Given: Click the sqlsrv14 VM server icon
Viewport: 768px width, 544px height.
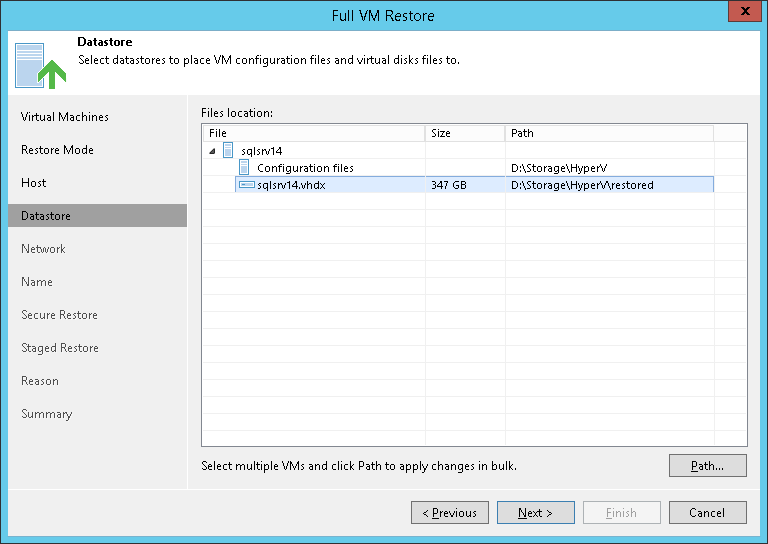Looking at the screenshot, I should click(229, 150).
